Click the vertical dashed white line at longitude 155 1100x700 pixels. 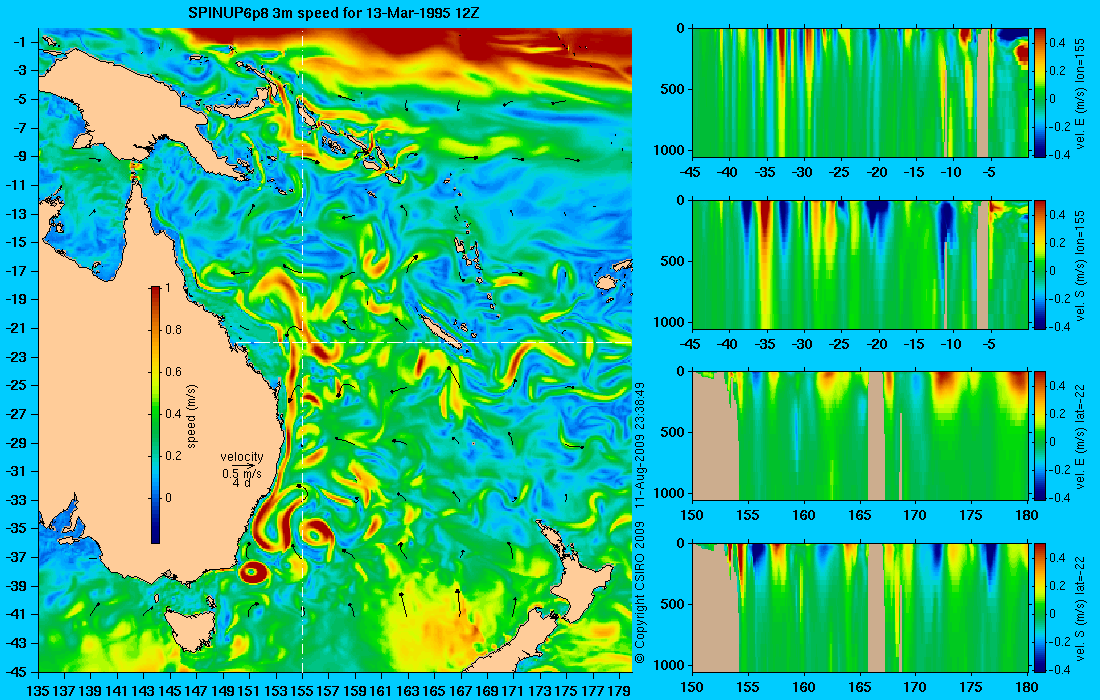click(x=302, y=350)
